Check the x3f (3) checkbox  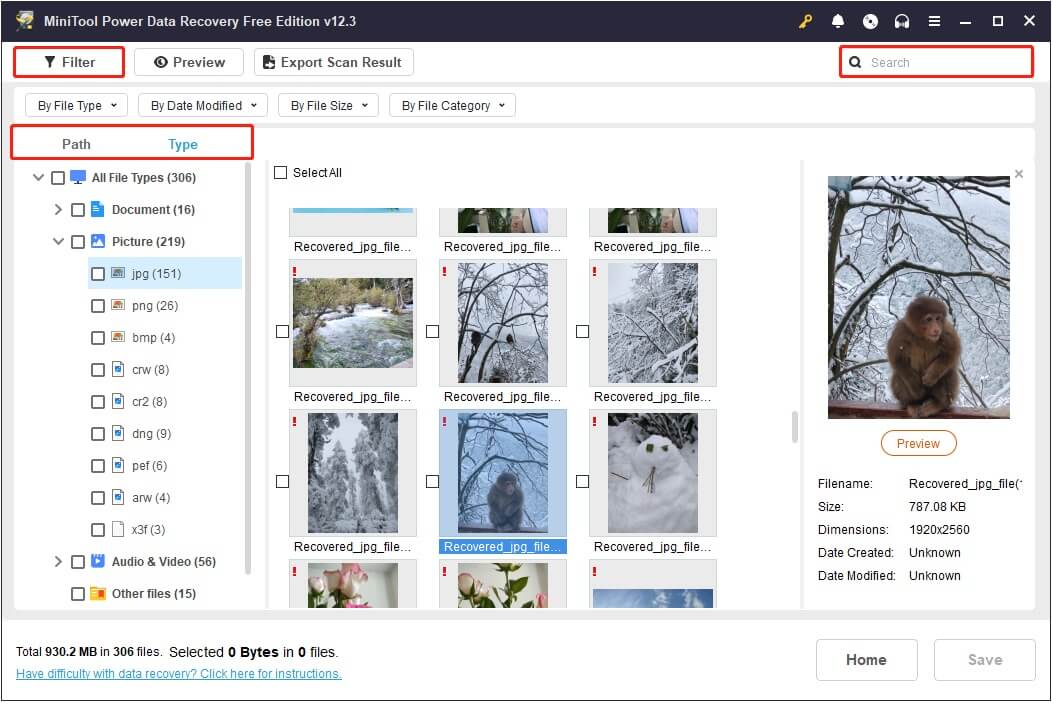[x=98, y=530]
